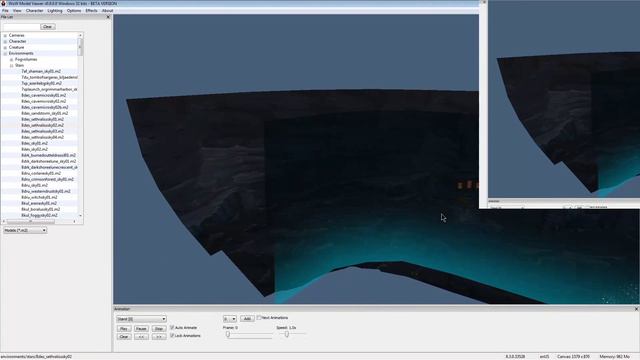Close the File List panel
This screenshot has height=360, width=640.
108,17
